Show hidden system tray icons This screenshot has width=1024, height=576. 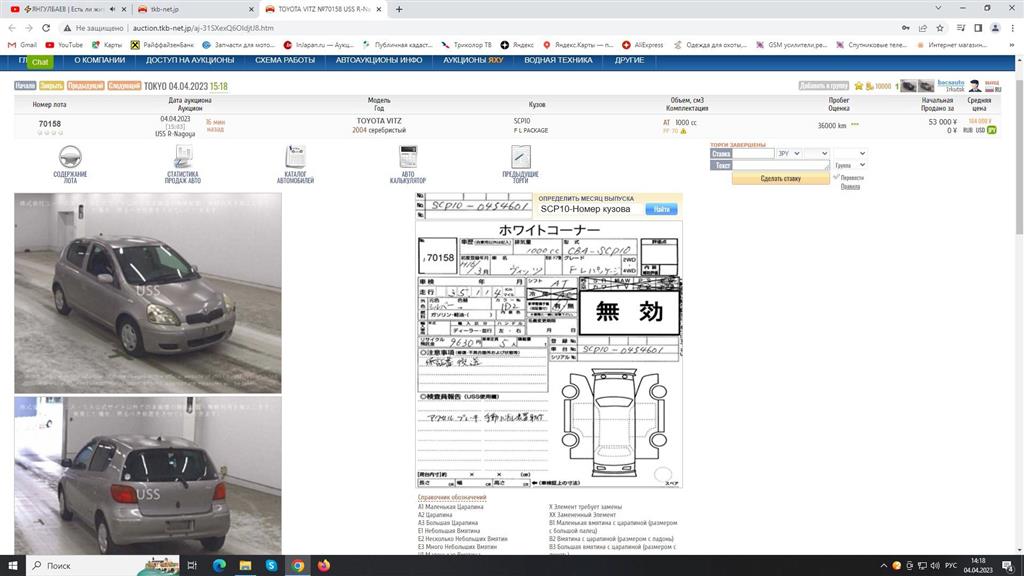pyautogui.click(x=884, y=566)
